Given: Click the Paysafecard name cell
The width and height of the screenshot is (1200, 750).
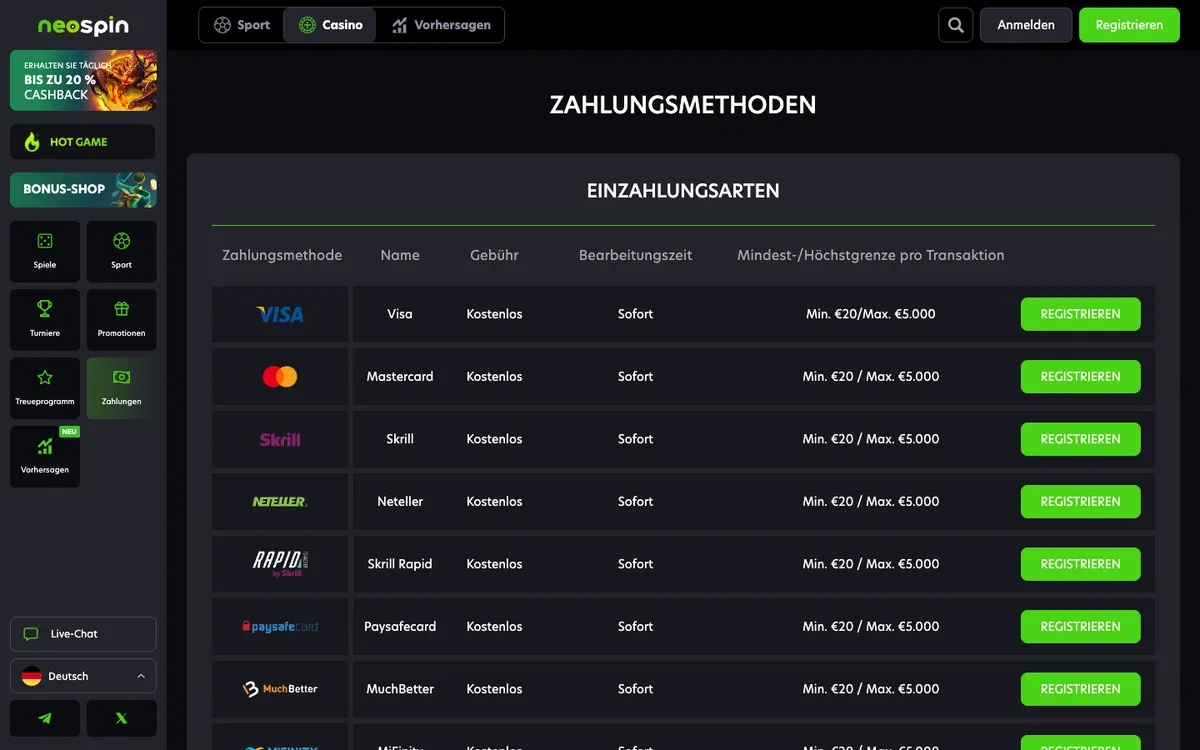Looking at the screenshot, I should [x=400, y=626].
